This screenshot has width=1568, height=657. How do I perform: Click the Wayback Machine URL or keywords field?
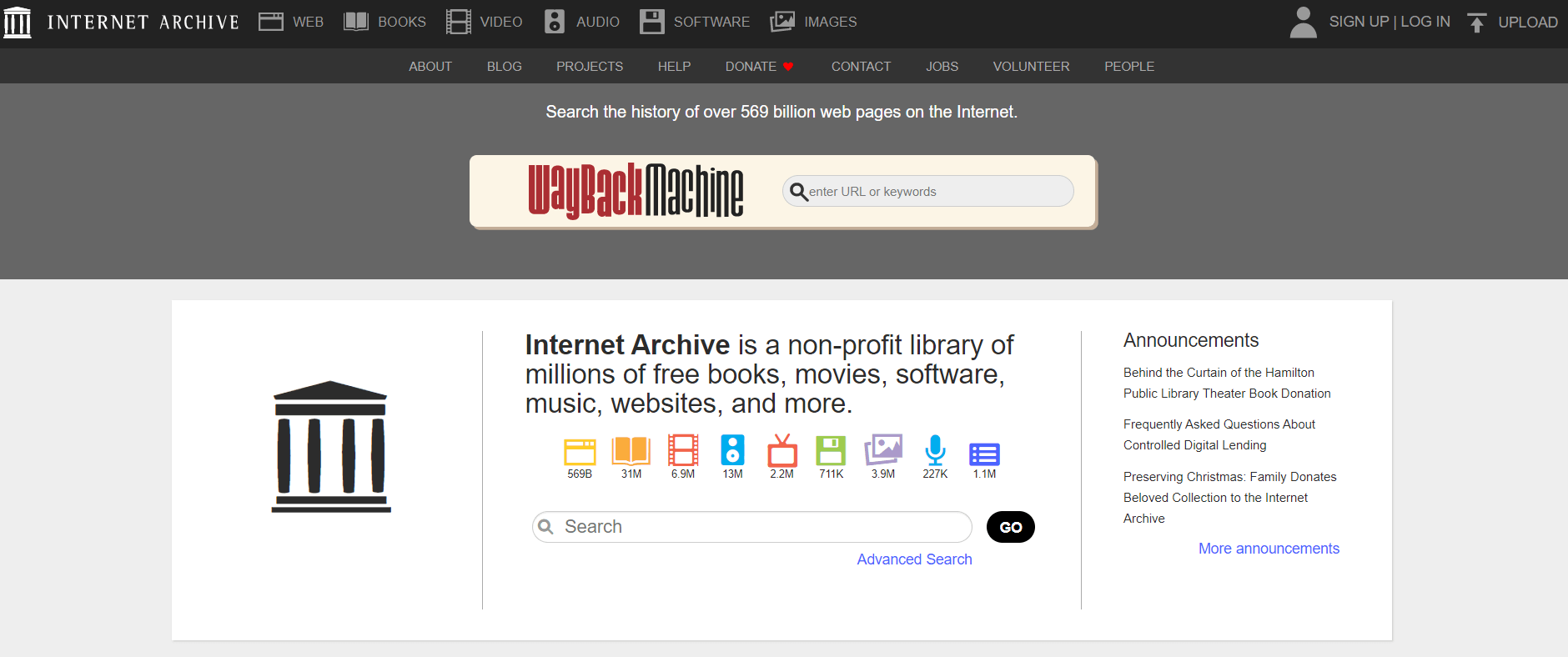(x=927, y=191)
